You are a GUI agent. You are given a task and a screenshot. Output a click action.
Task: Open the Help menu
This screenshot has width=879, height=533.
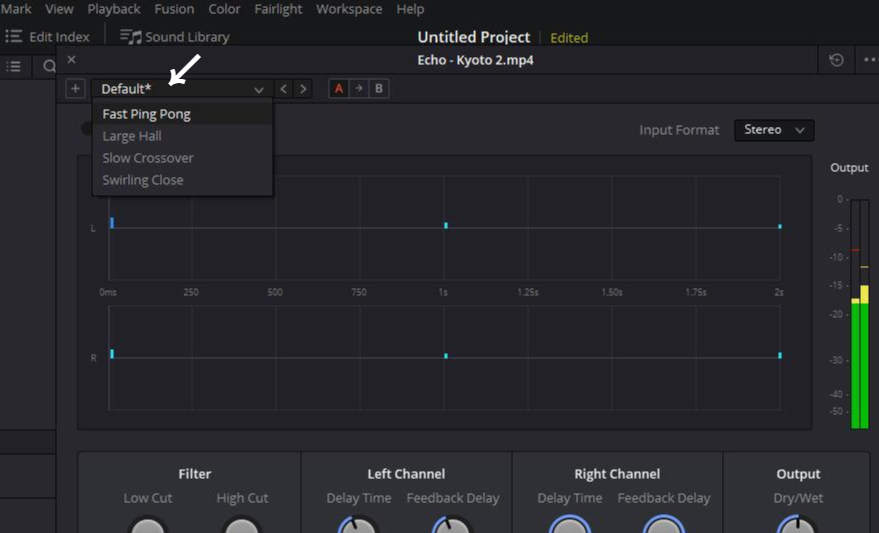click(x=410, y=9)
